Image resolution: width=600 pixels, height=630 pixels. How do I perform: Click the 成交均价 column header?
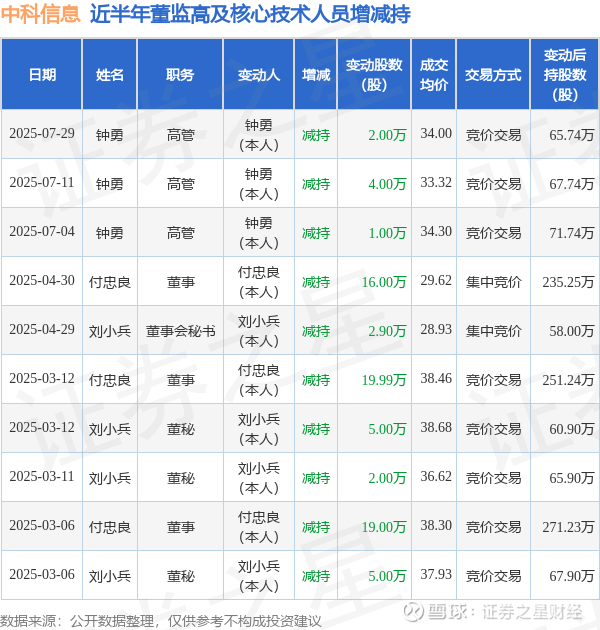[434, 75]
